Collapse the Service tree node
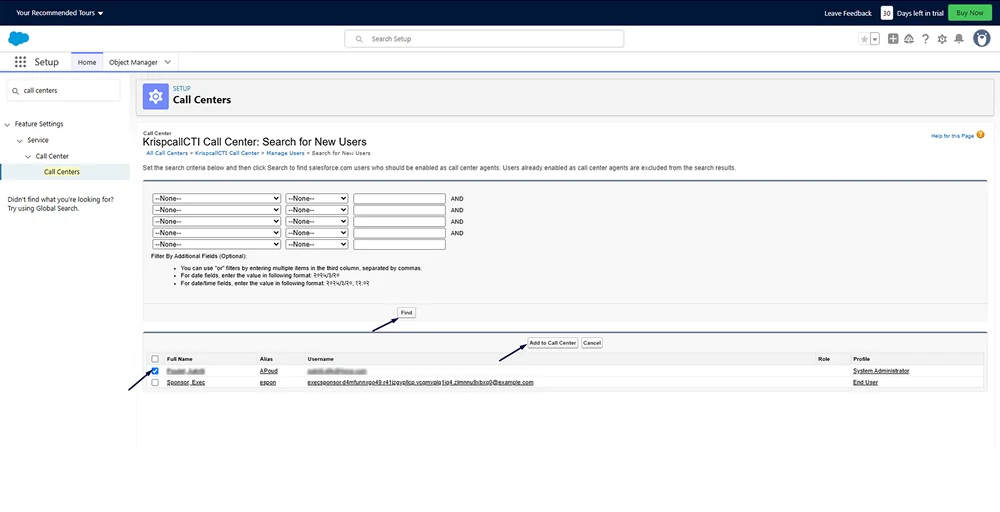This screenshot has width=1000, height=512. (x=20, y=140)
